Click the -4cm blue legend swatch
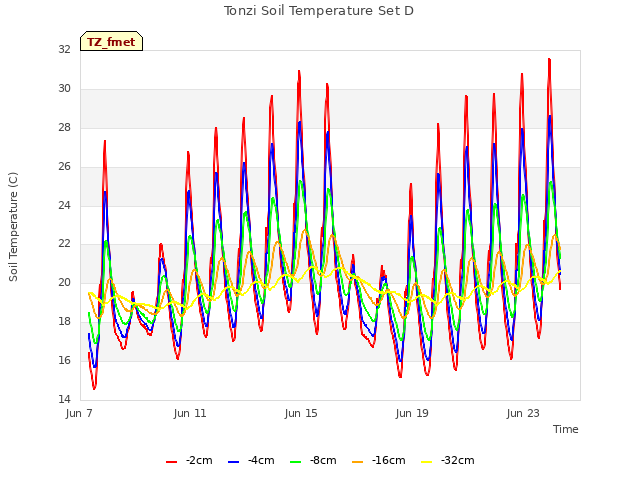This screenshot has height=480, width=640. (x=233, y=462)
